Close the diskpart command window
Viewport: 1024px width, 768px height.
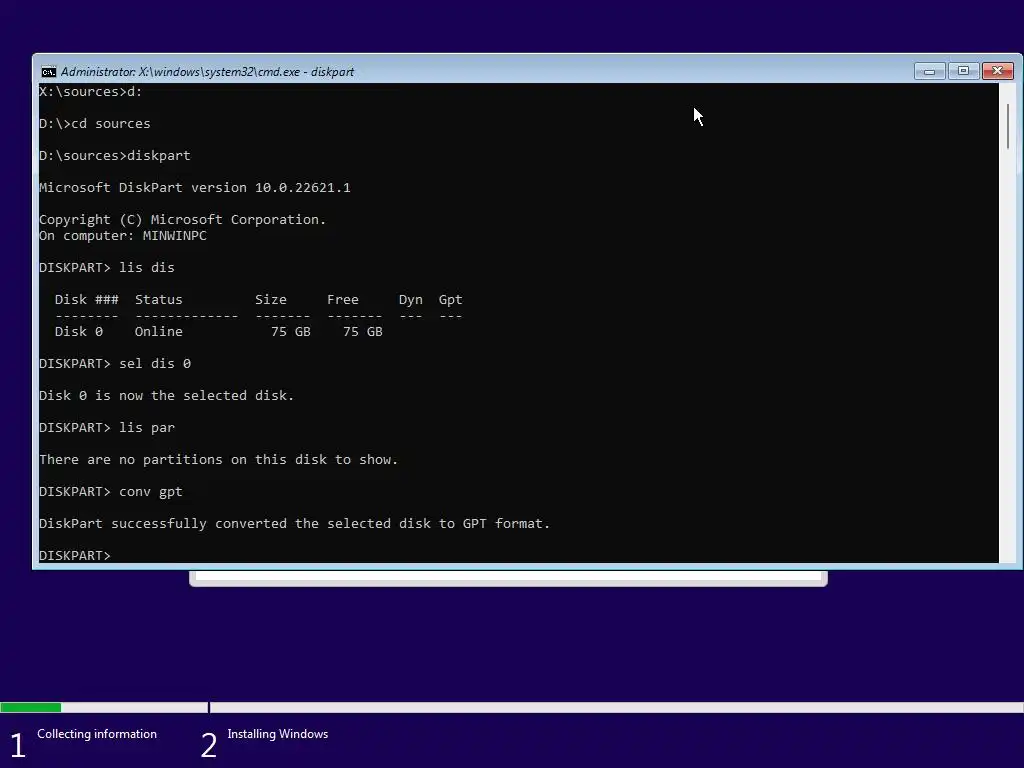coord(997,71)
